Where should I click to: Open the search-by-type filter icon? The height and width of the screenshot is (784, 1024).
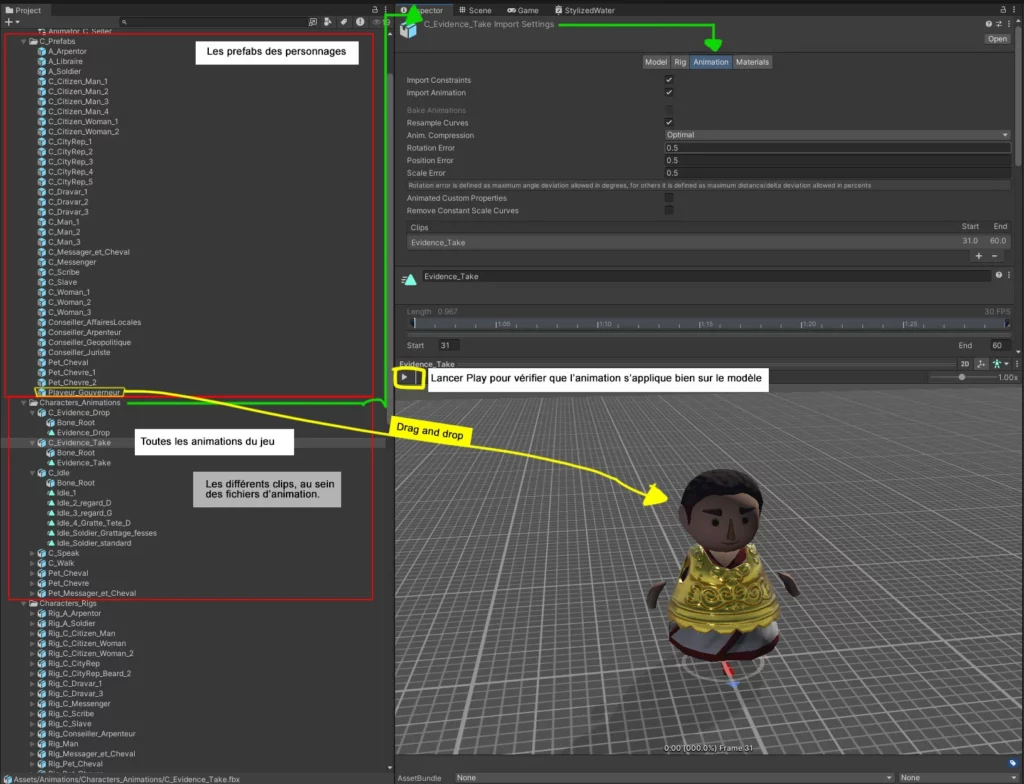pos(327,22)
